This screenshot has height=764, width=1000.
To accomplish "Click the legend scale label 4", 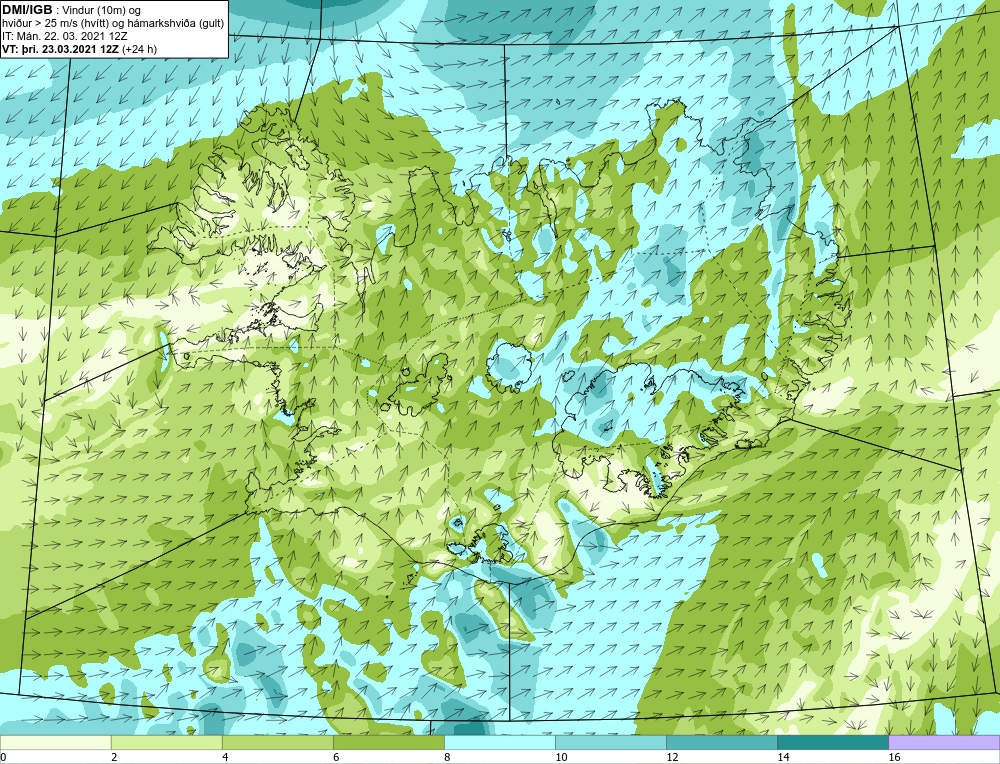I will tap(225, 757).
